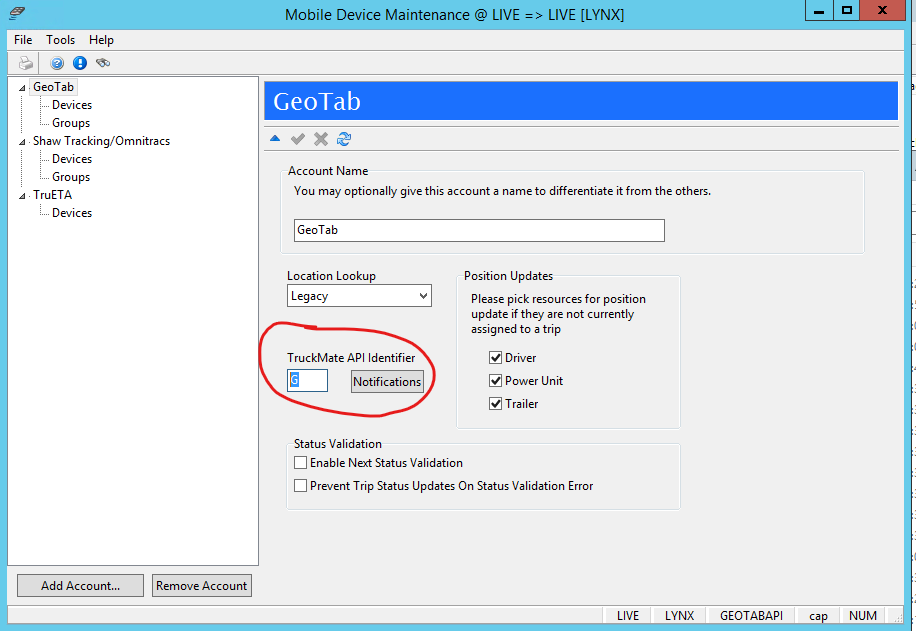Click the application icon in title bar
Image resolution: width=916 pixels, height=631 pixels.
(x=18, y=12)
